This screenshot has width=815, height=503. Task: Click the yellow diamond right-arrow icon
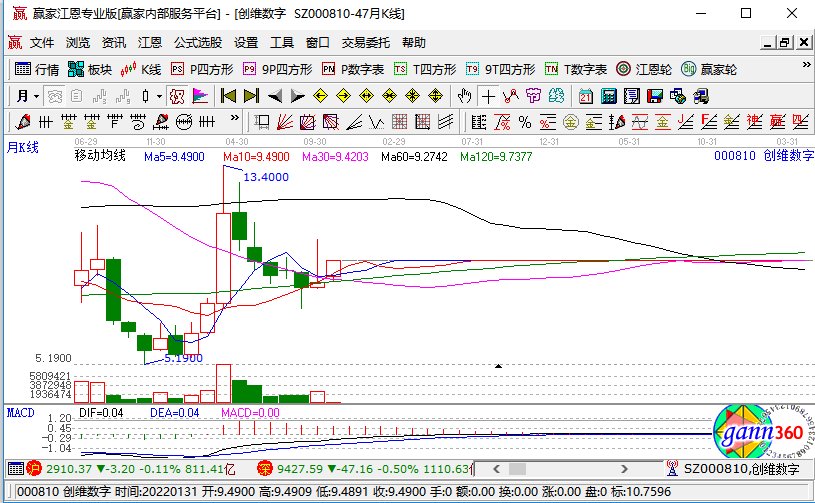tap(344, 96)
